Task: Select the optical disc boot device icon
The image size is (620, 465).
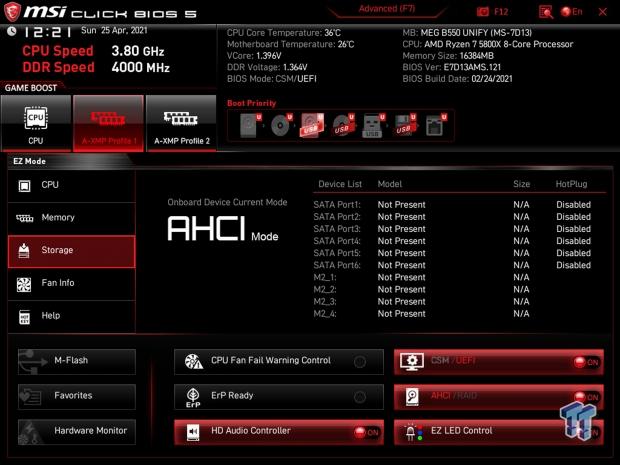Action: click(281, 125)
